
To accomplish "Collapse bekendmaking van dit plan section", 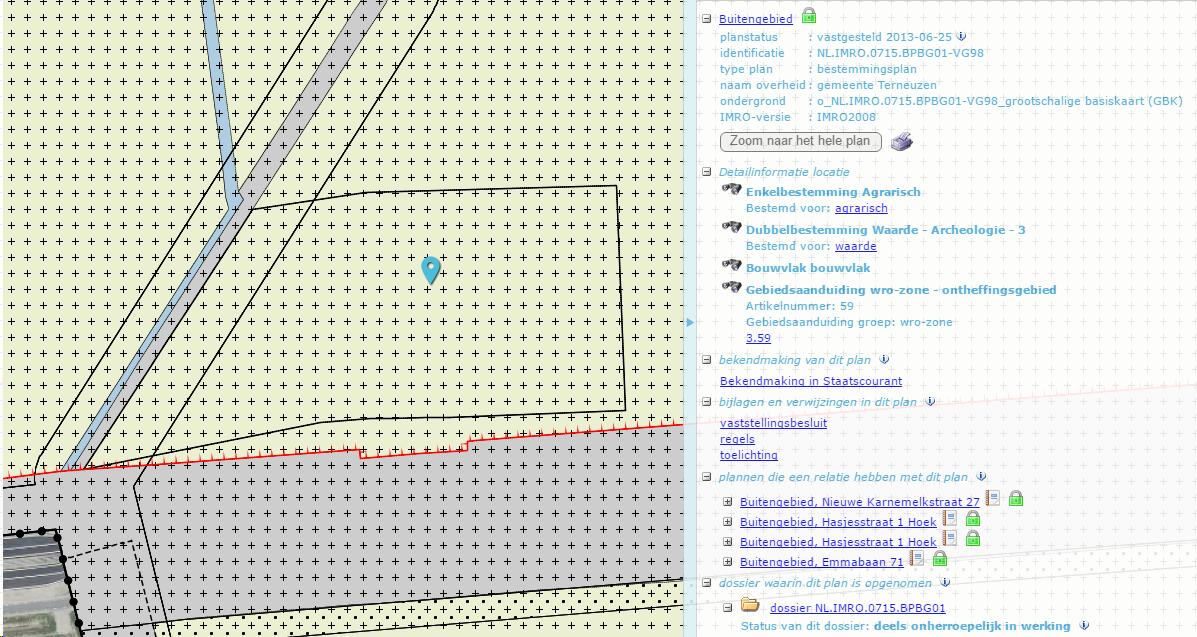I will point(707,360).
